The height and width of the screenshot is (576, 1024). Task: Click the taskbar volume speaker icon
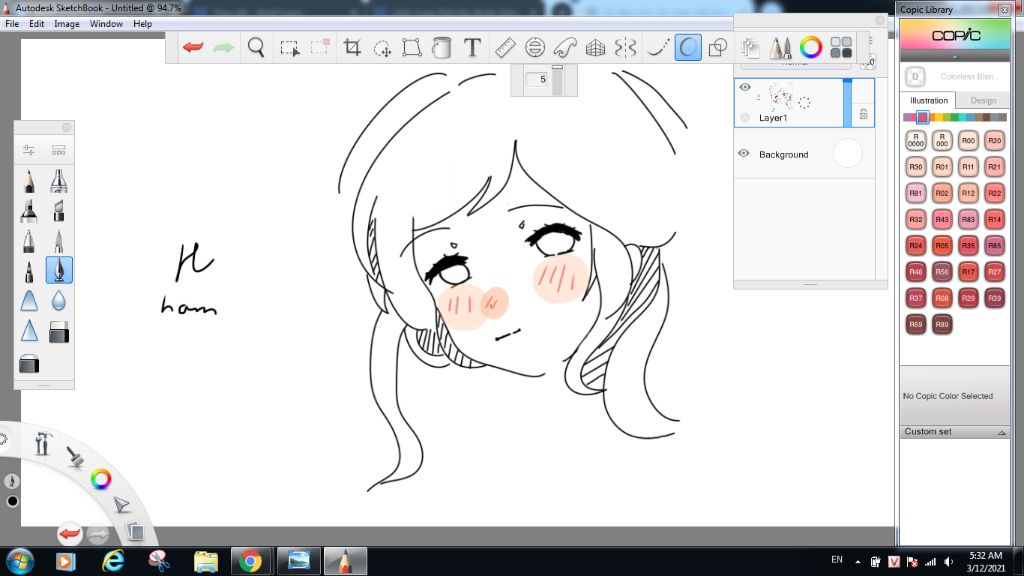coord(948,562)
